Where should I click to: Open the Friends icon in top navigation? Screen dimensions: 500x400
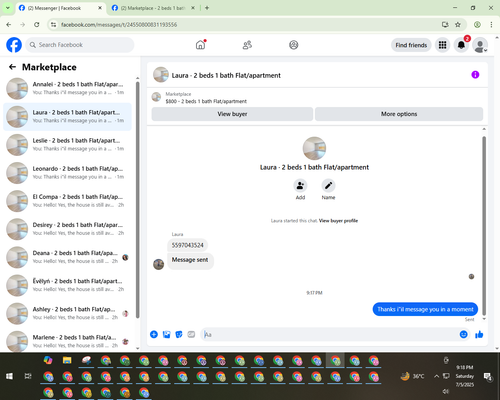247,45
